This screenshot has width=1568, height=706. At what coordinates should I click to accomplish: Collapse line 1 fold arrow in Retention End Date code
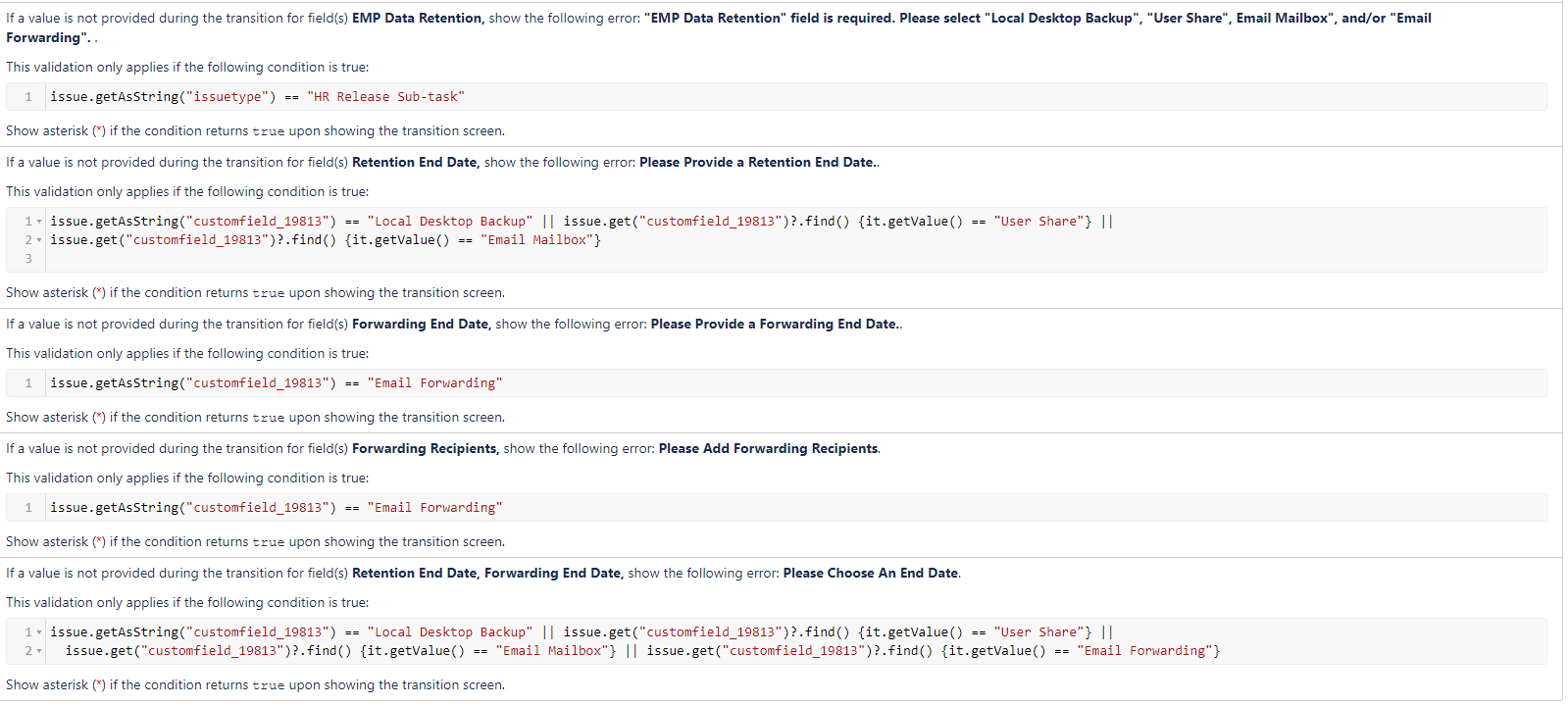39,222
